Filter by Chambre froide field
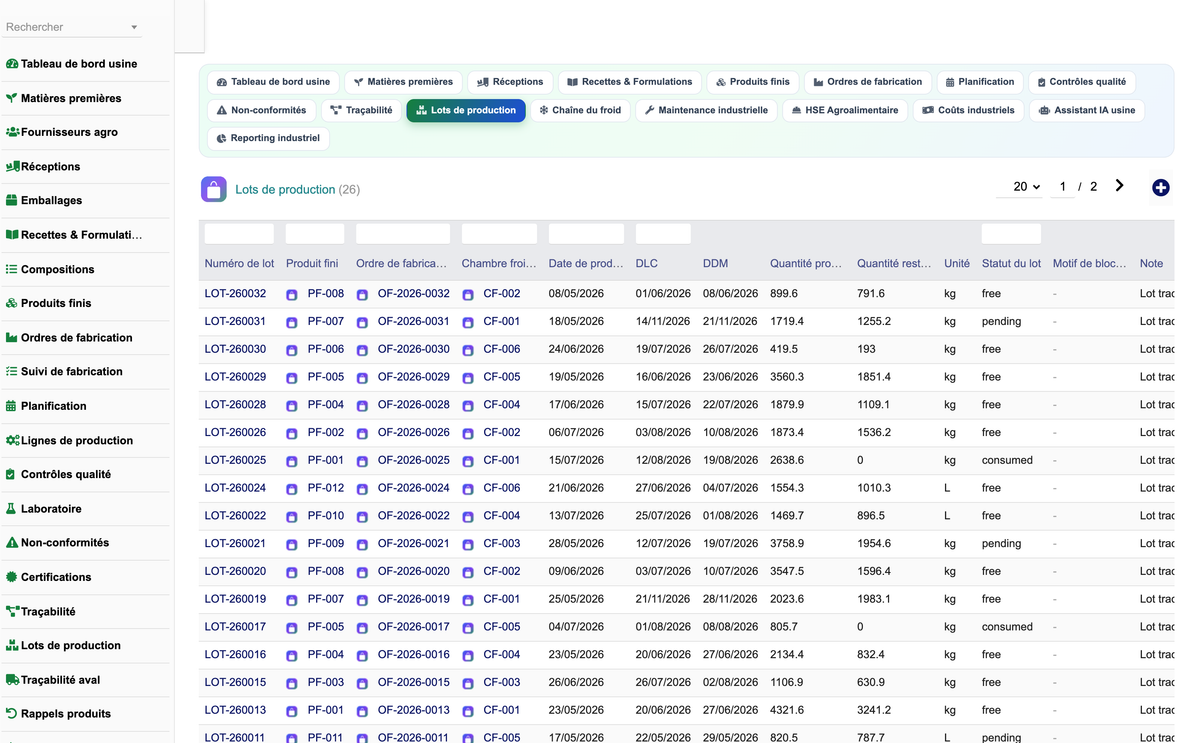The image size is (1200, 743). tap(499, 234)
